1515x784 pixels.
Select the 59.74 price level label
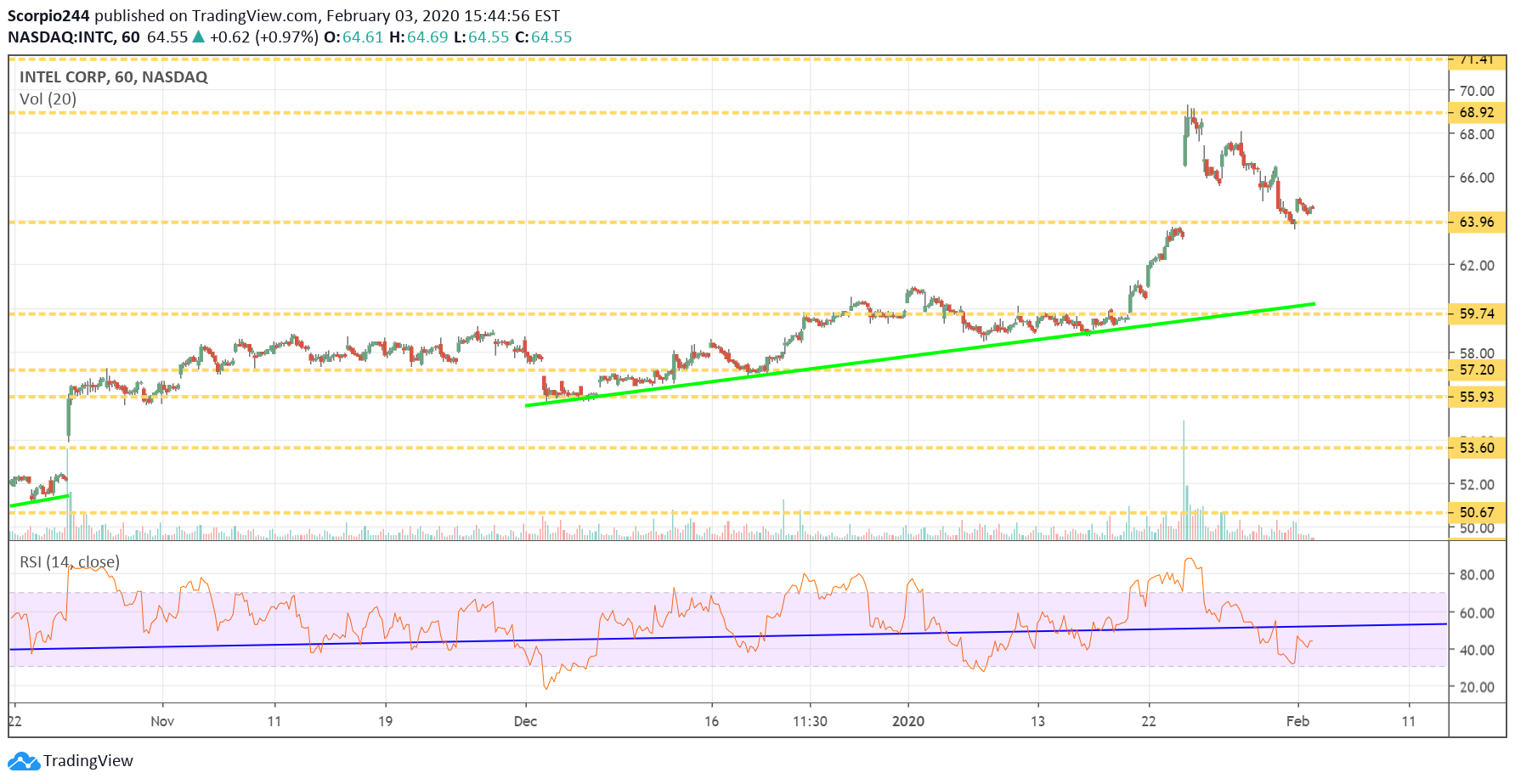[1477, 313]
